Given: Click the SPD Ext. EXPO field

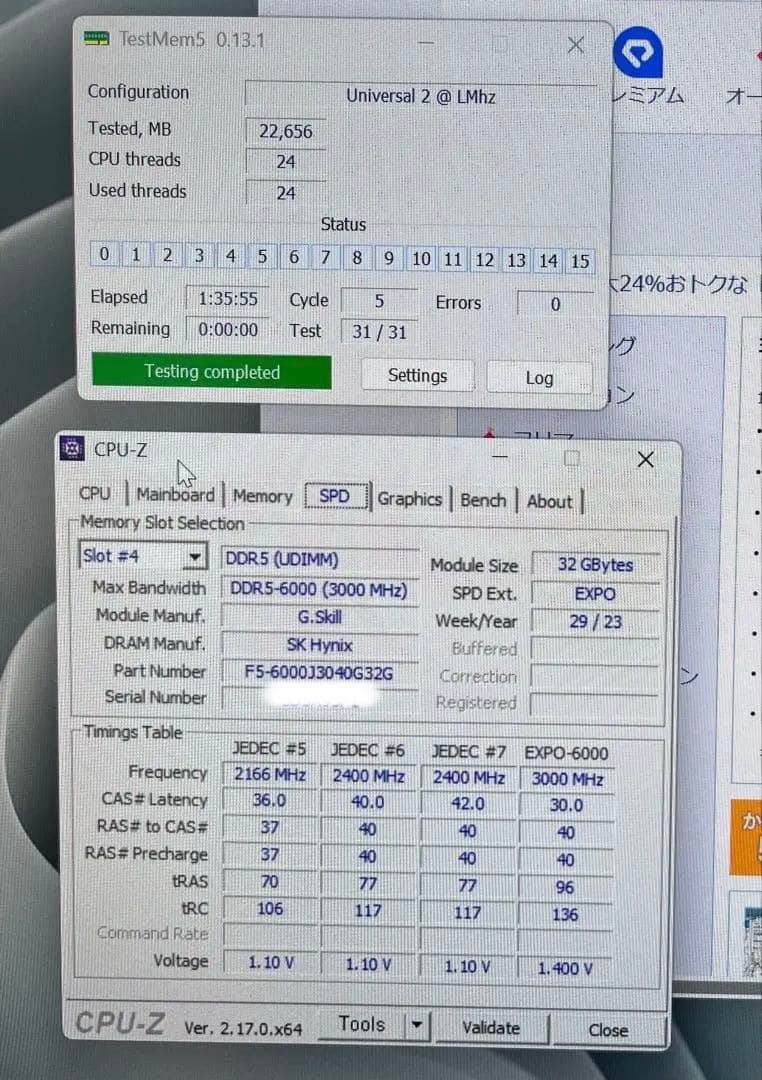Looking at the screenshot, I should click(x=595, y=594).
